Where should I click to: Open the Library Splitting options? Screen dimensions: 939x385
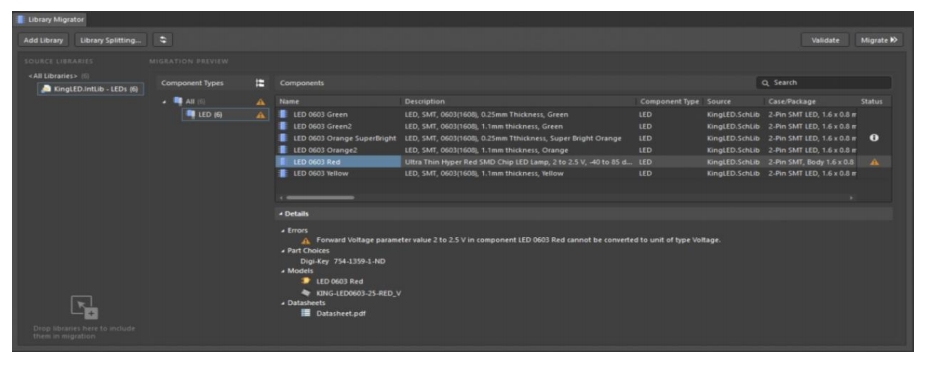(111, 40)
